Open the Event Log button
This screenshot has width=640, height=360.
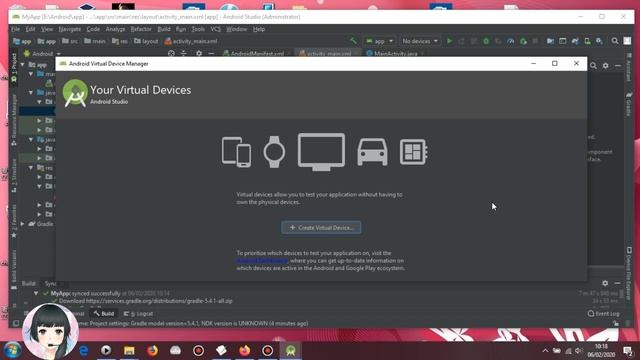tap(604, 313)
